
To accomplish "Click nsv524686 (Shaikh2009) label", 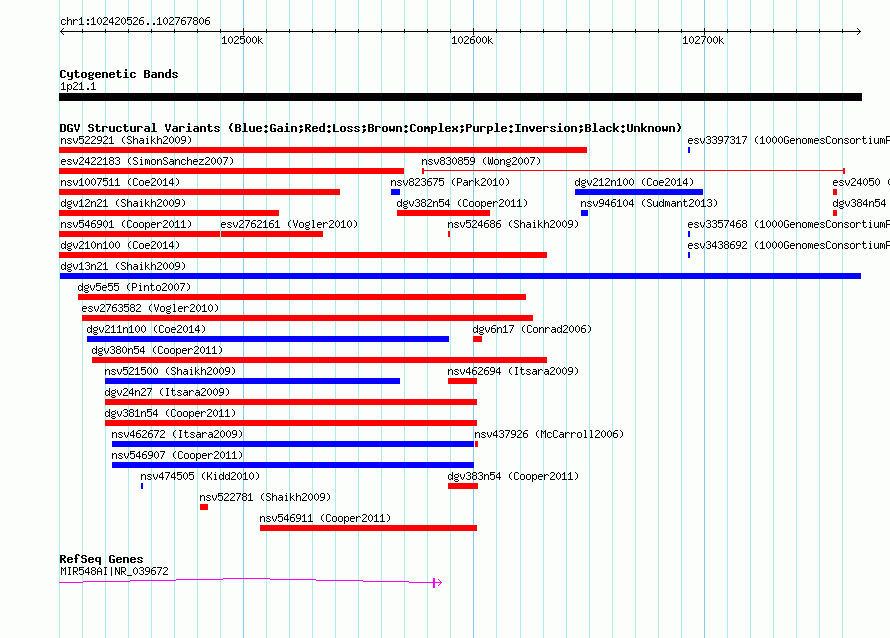I will pyautogui.click(x=513, y=224).
